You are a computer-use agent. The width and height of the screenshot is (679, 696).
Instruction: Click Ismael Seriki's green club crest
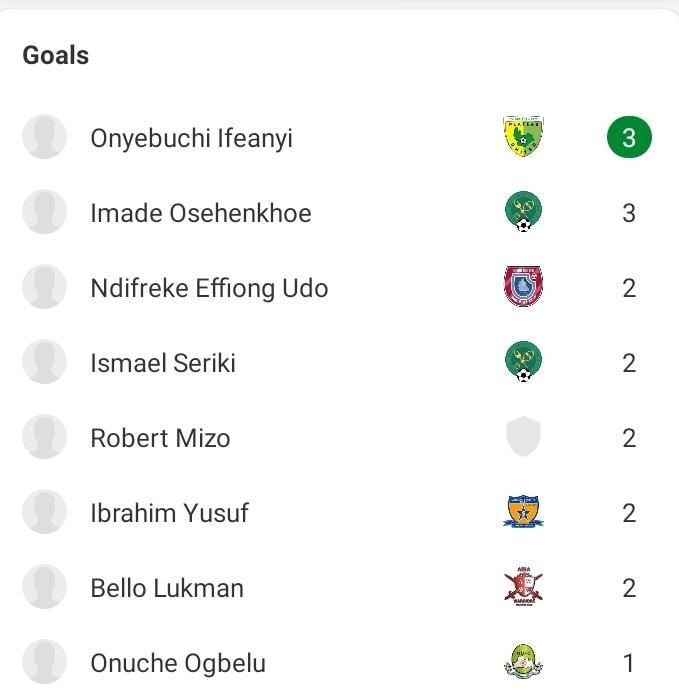click(x=523, y=363)
